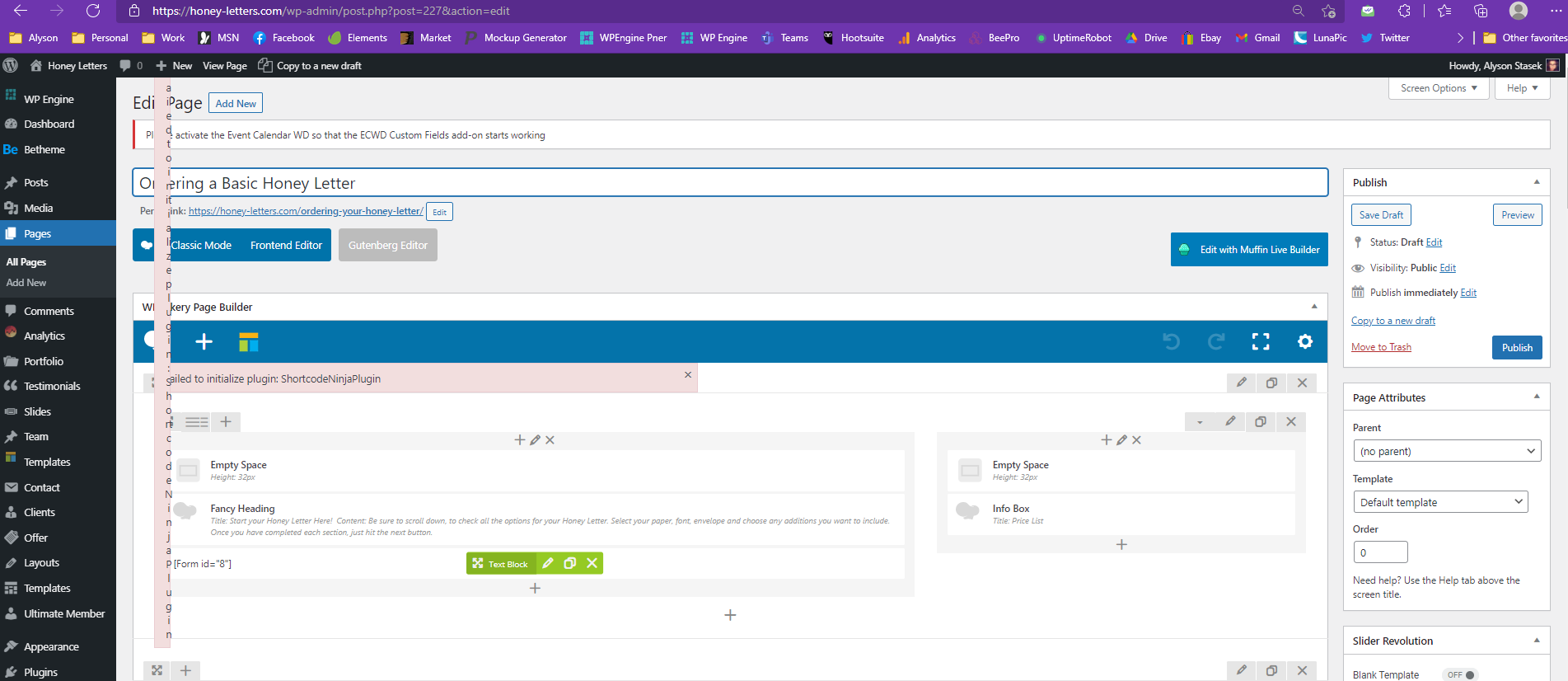1568x681 pixels.
Task: Expand the Screen Options panel
Action: (x=1438, y=88)
